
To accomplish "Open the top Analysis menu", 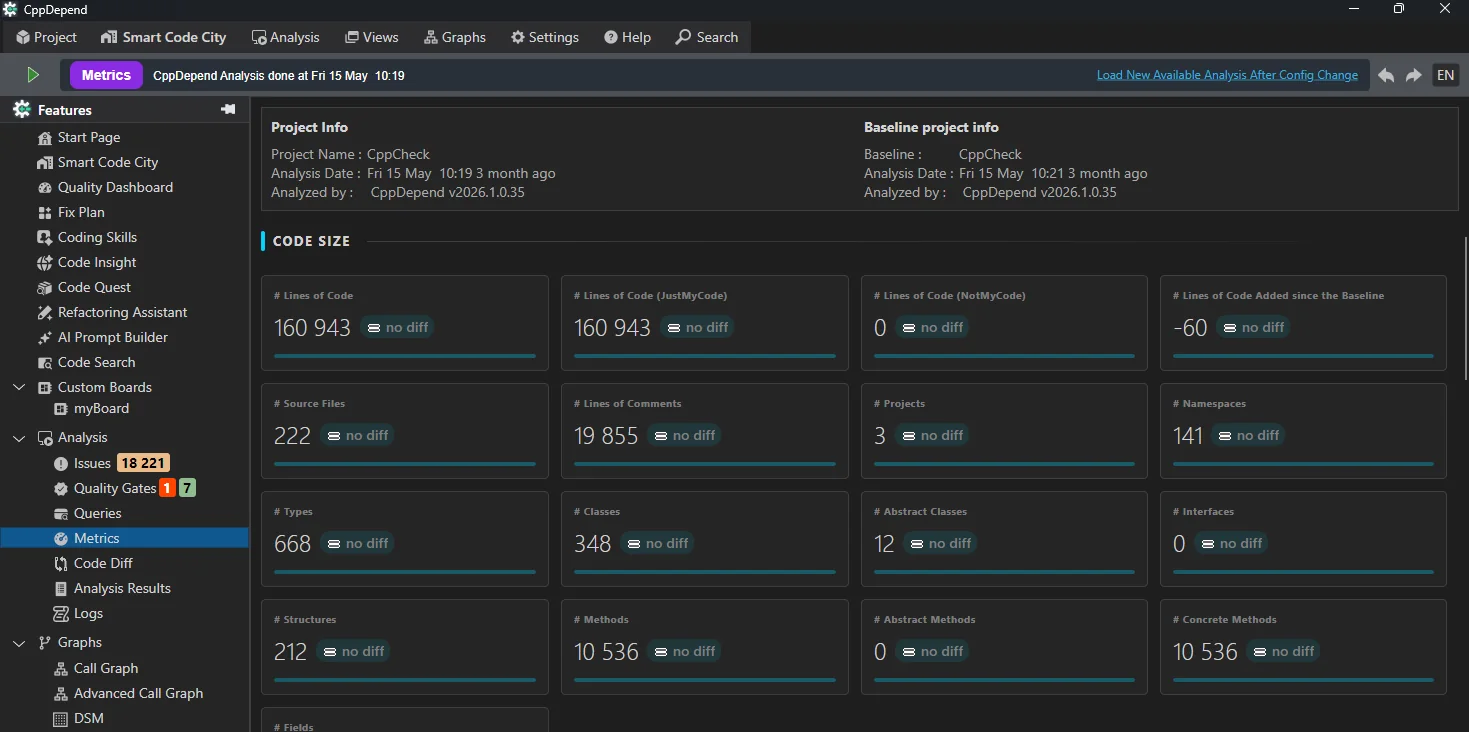I will pos(285,37).
